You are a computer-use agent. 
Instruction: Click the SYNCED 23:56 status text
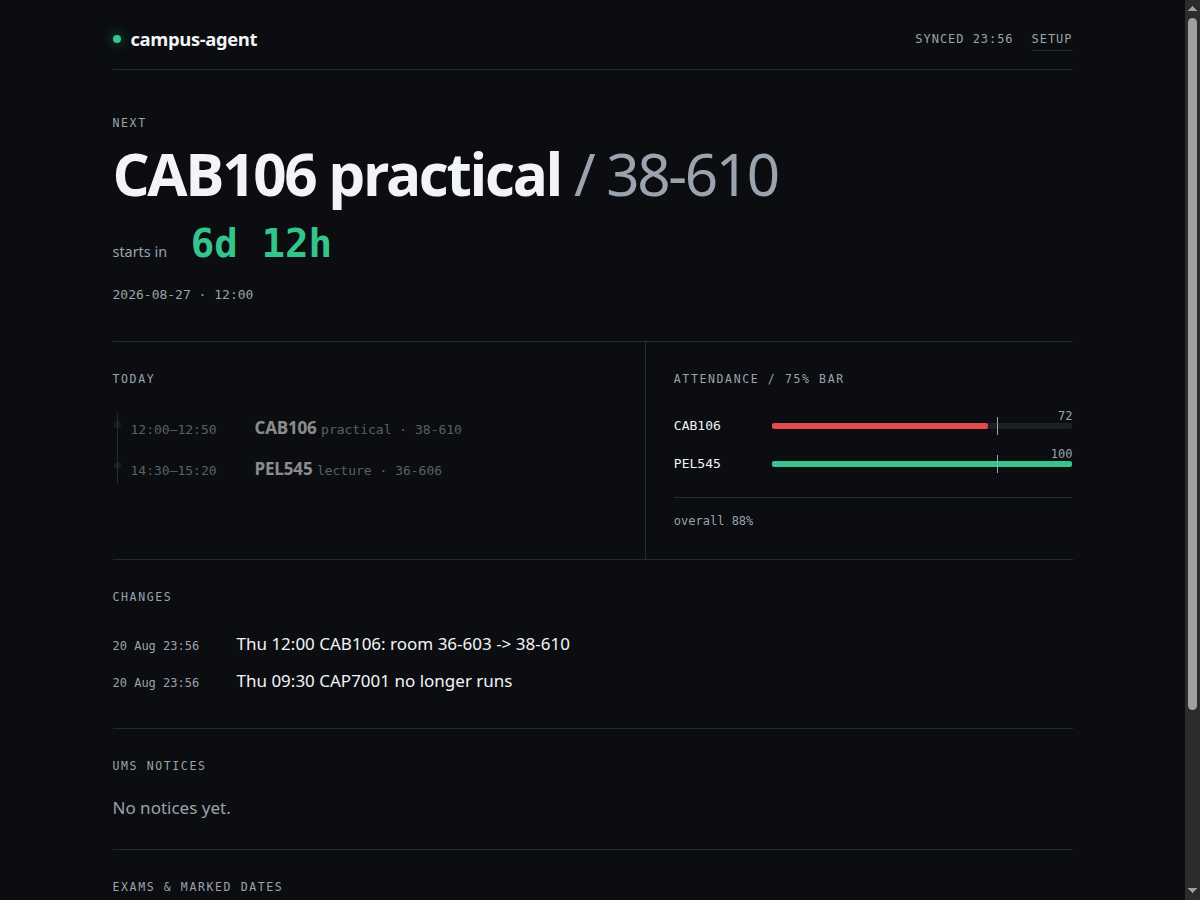click(964, 39)
